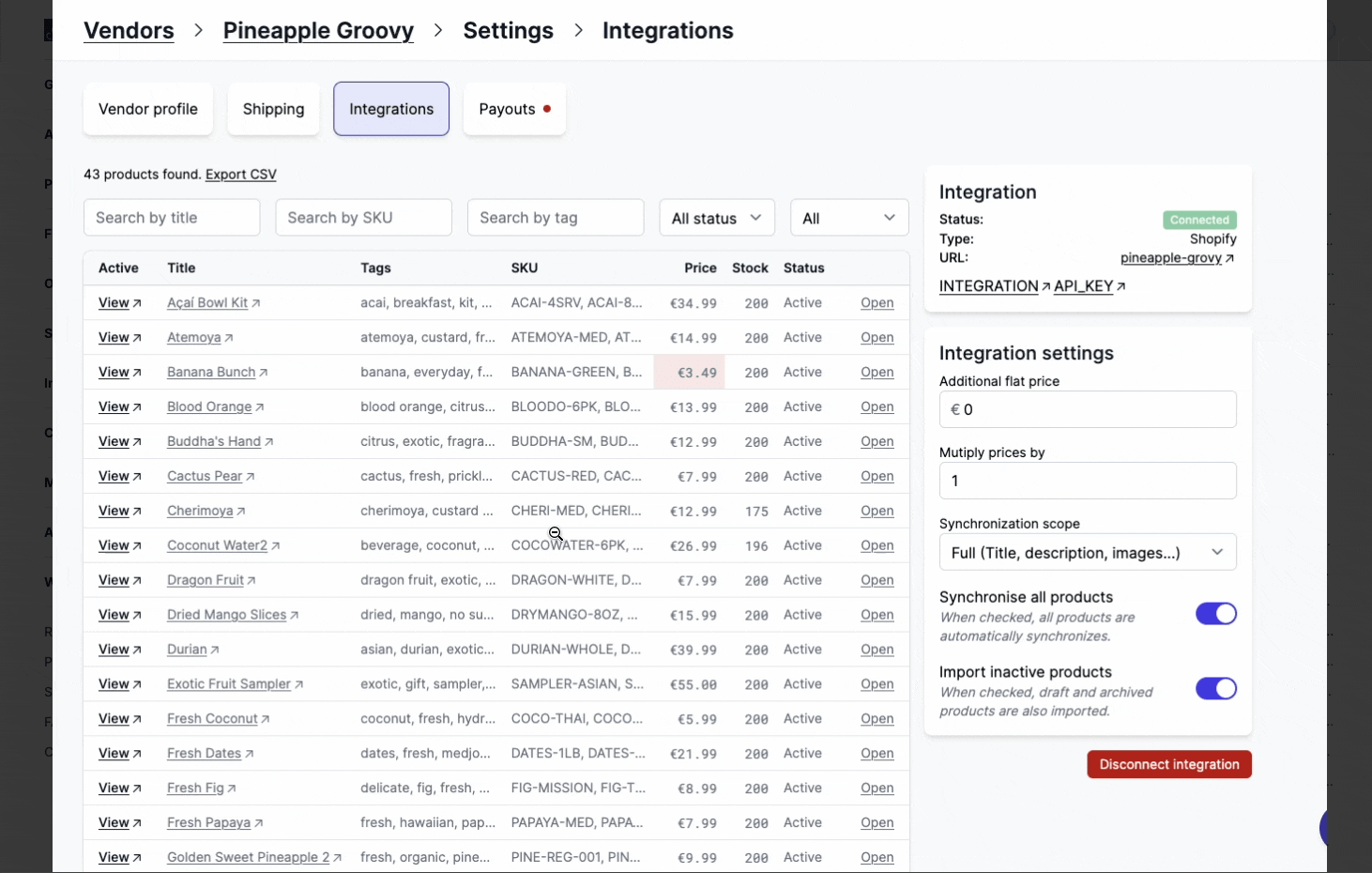Click arrow icon beside INTEGRATION link
Screen dimensions: 1372x873
(x=1045, y=286)
